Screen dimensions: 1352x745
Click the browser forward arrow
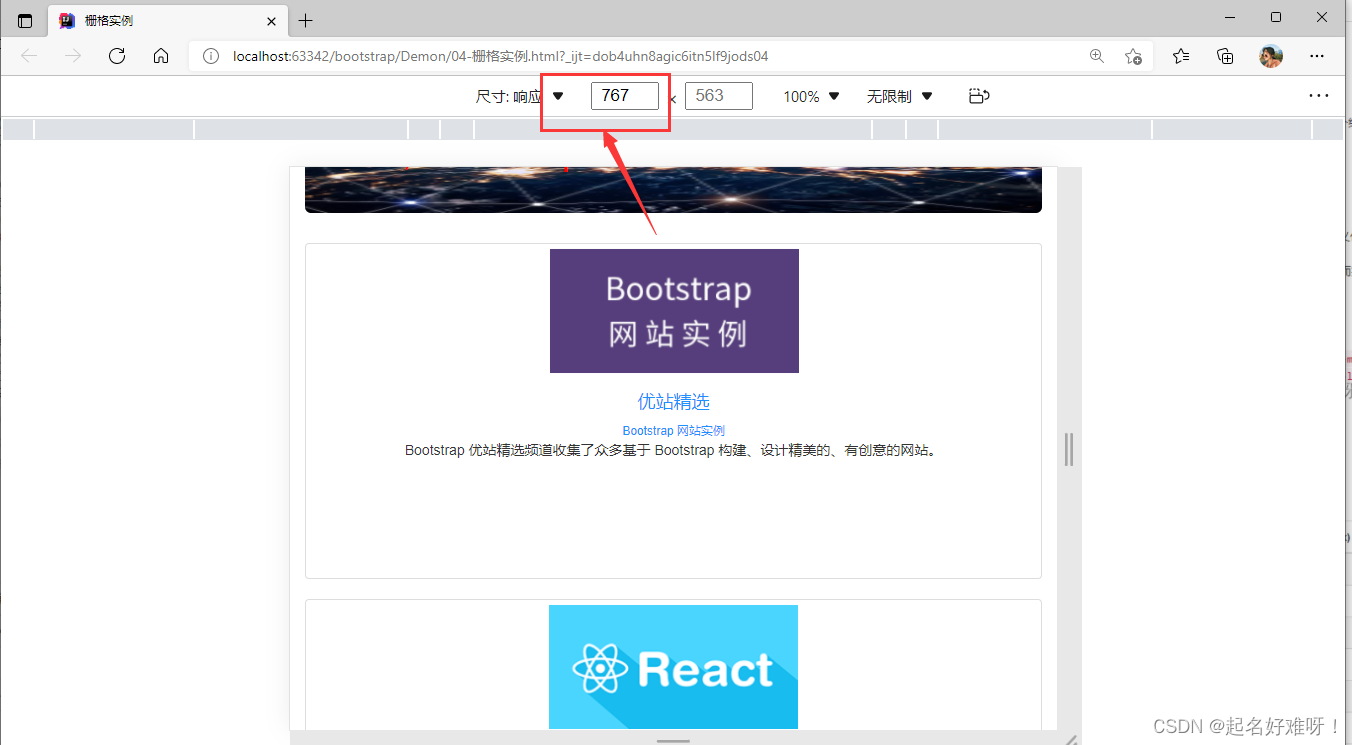(73, 56)
